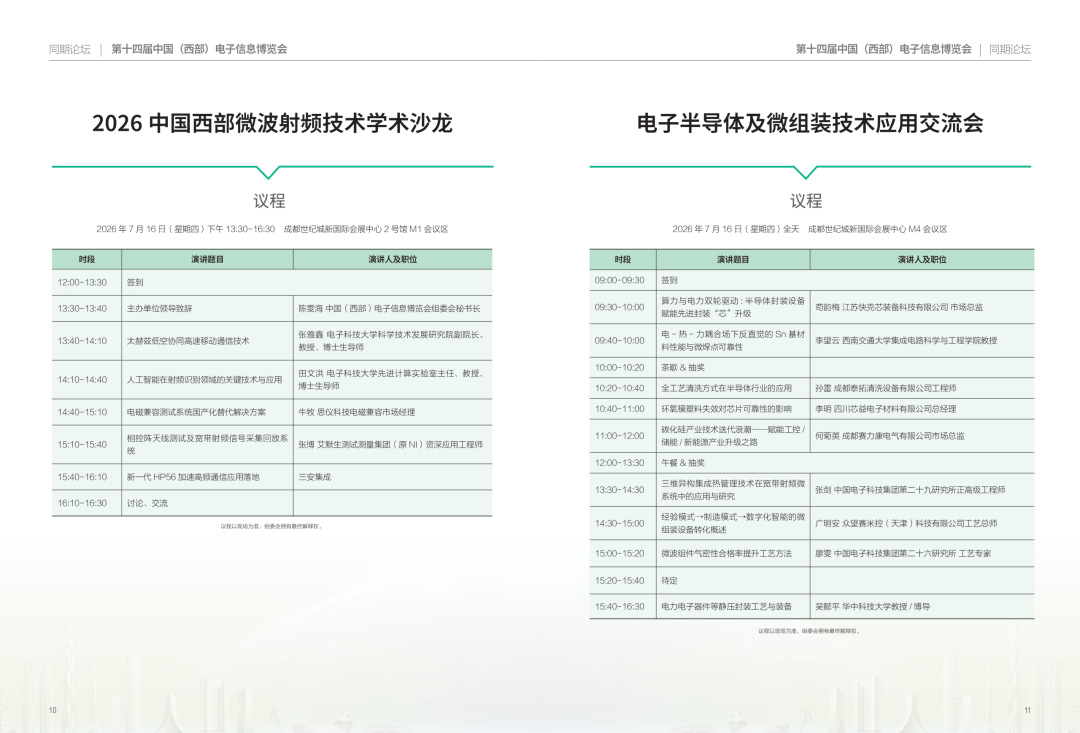Click the topic starting with "三维异构集成热管理技术"
Viewport: 1080px width, 733px height.
coord(733,490)
